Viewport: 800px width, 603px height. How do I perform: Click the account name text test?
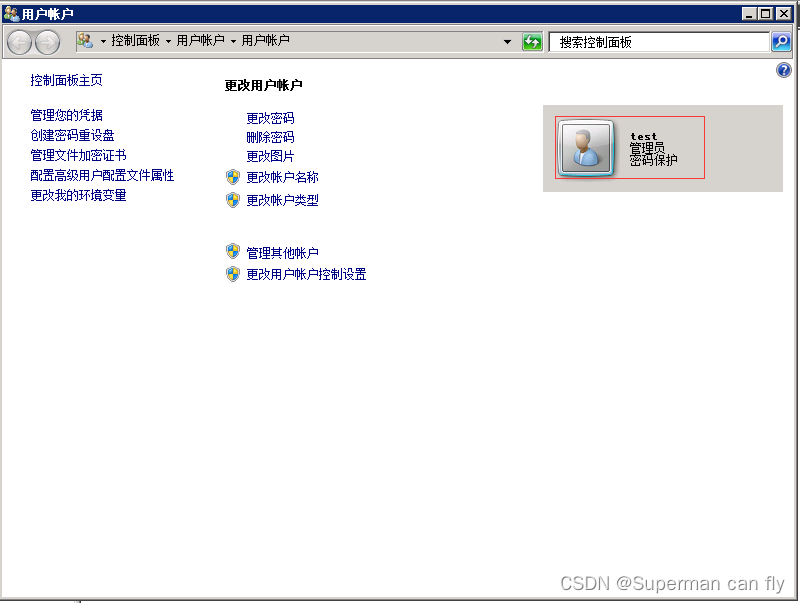(x=643, y=137)
